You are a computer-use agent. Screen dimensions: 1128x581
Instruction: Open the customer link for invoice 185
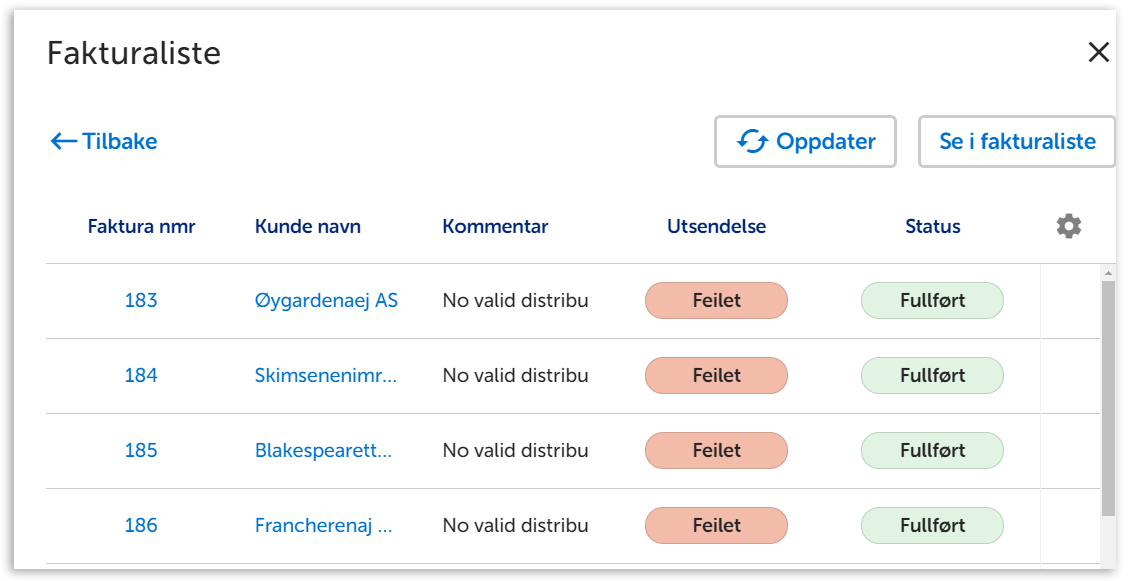pyautogui.click(x=324, y=451)
